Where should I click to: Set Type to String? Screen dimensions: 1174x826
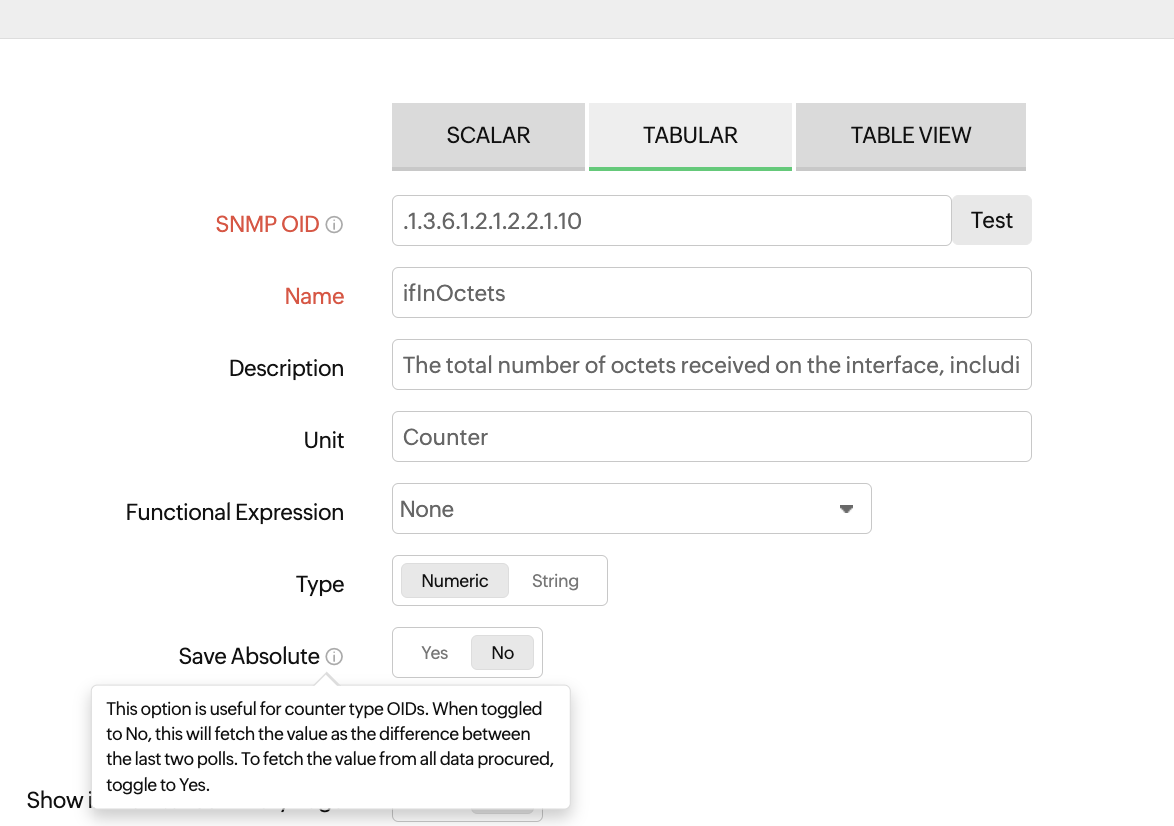coord(555,581)
